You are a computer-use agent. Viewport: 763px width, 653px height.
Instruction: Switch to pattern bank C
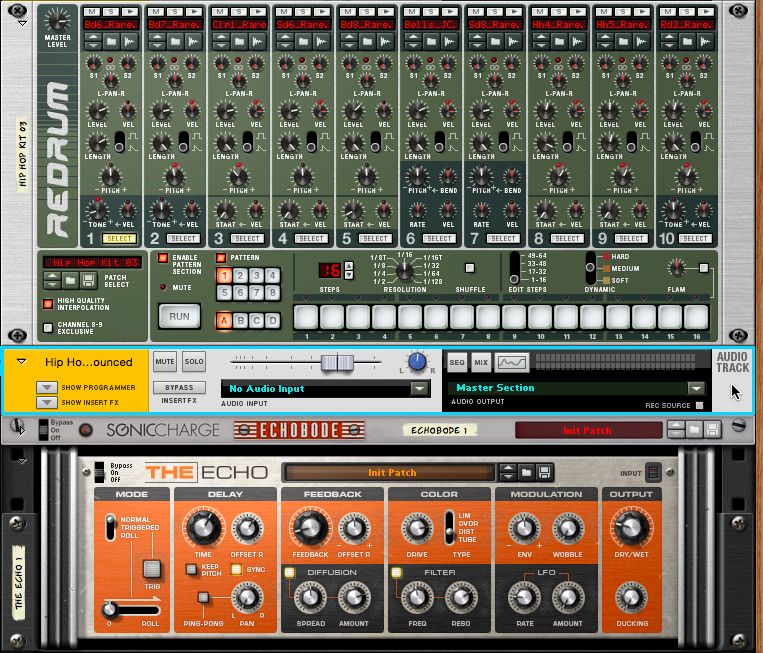pos(256,321)
